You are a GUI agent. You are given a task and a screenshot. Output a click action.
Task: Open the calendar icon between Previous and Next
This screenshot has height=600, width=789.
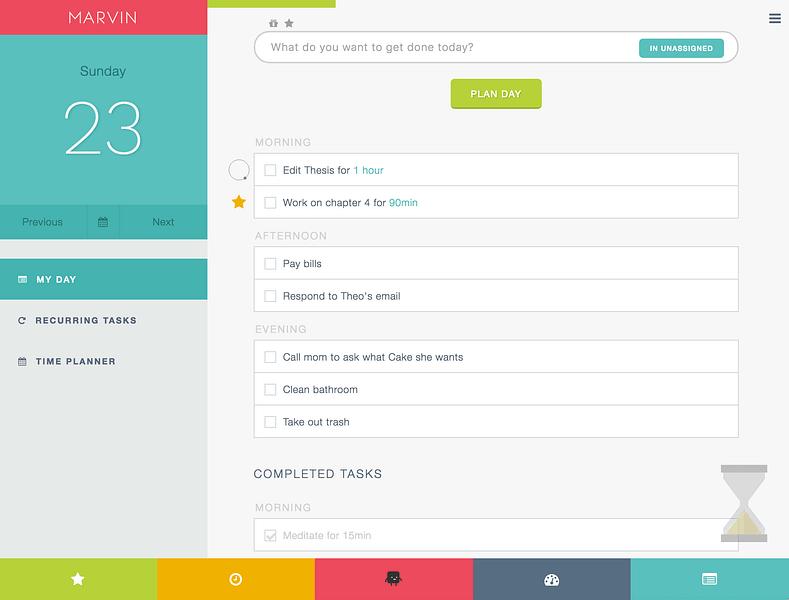tap(103, 222)
